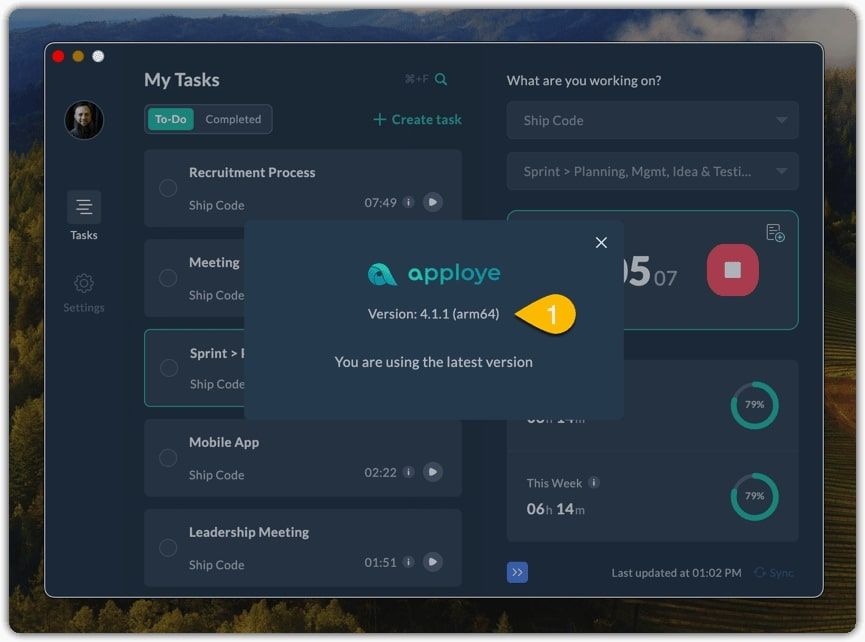Open the Tasks sidebar icon
This screenshot has width=865, height=642.
coord(84,208)
